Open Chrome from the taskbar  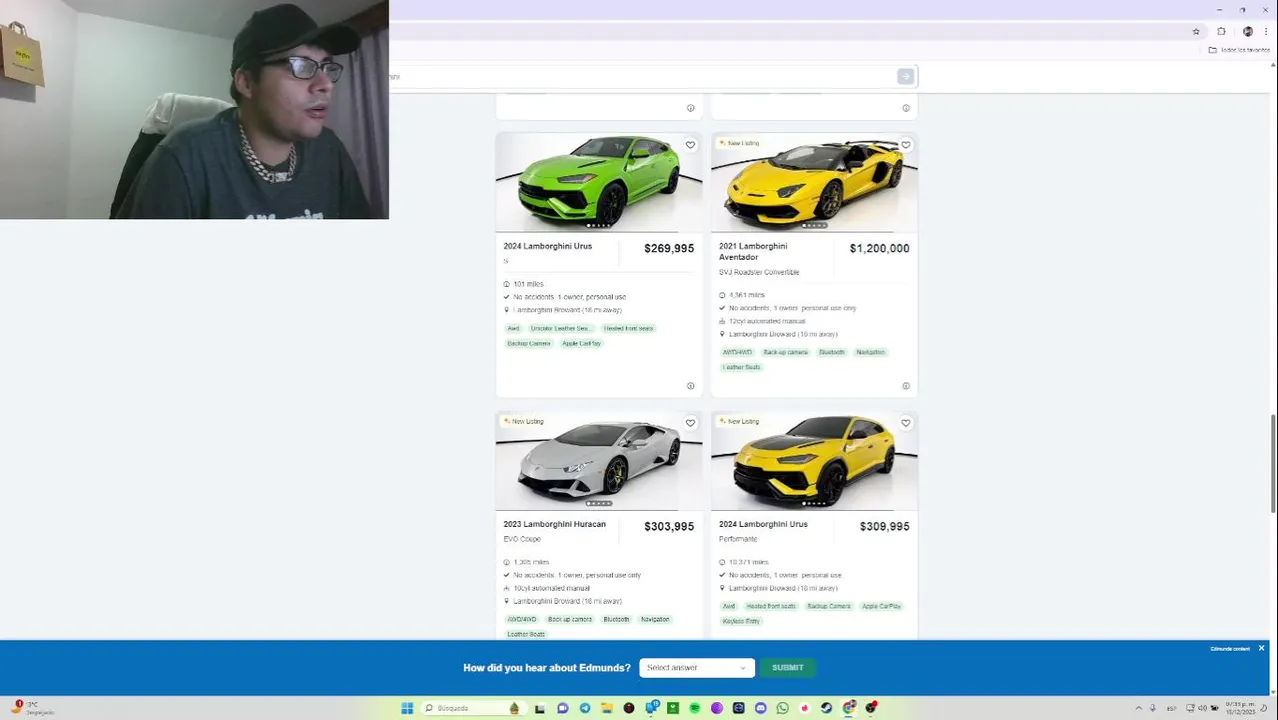coord(849,708)
